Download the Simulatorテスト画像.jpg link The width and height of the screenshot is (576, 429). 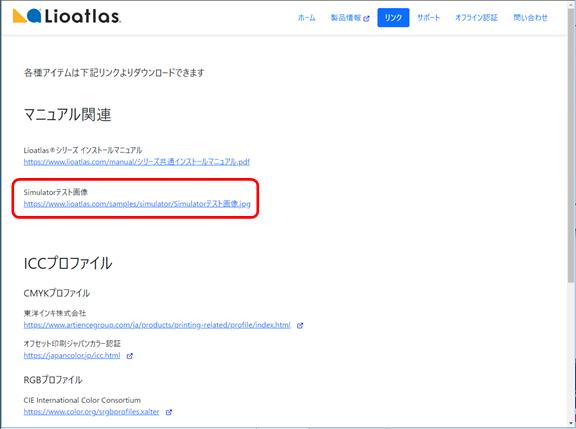point(137,203)
